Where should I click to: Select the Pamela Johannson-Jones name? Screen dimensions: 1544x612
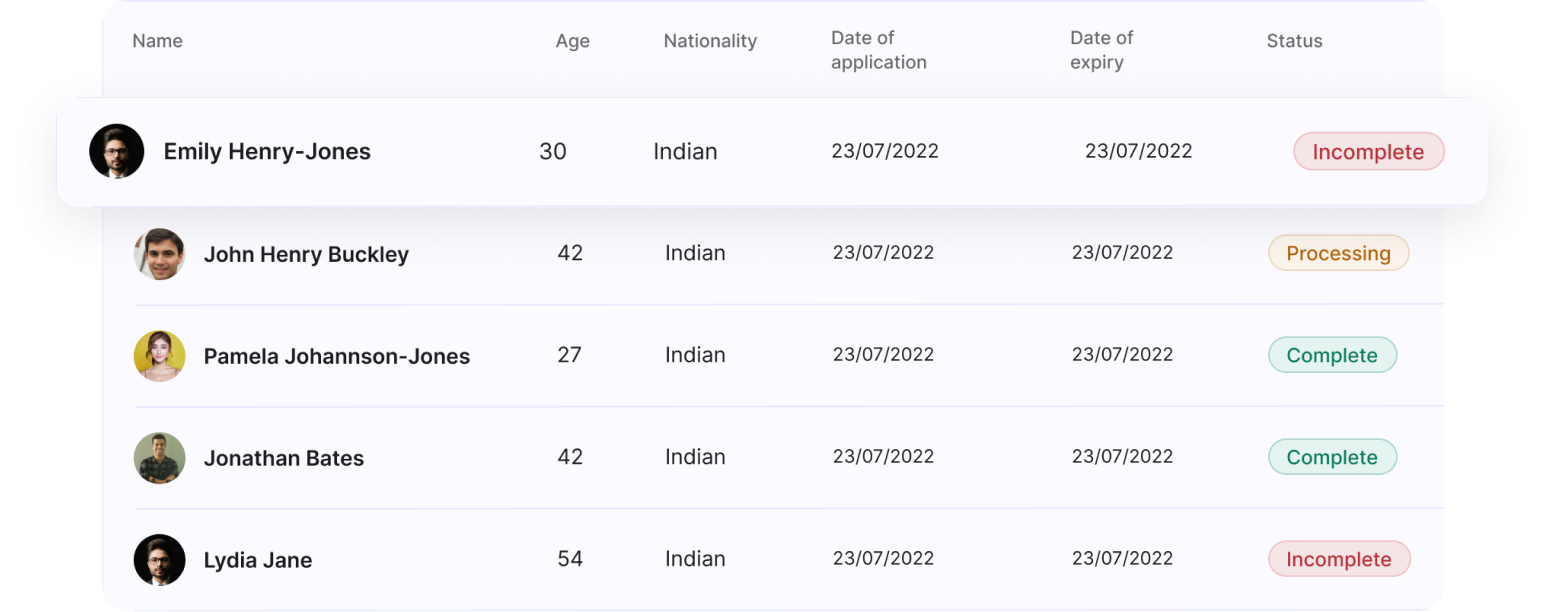pyautogui.click(x=337, y=357)
